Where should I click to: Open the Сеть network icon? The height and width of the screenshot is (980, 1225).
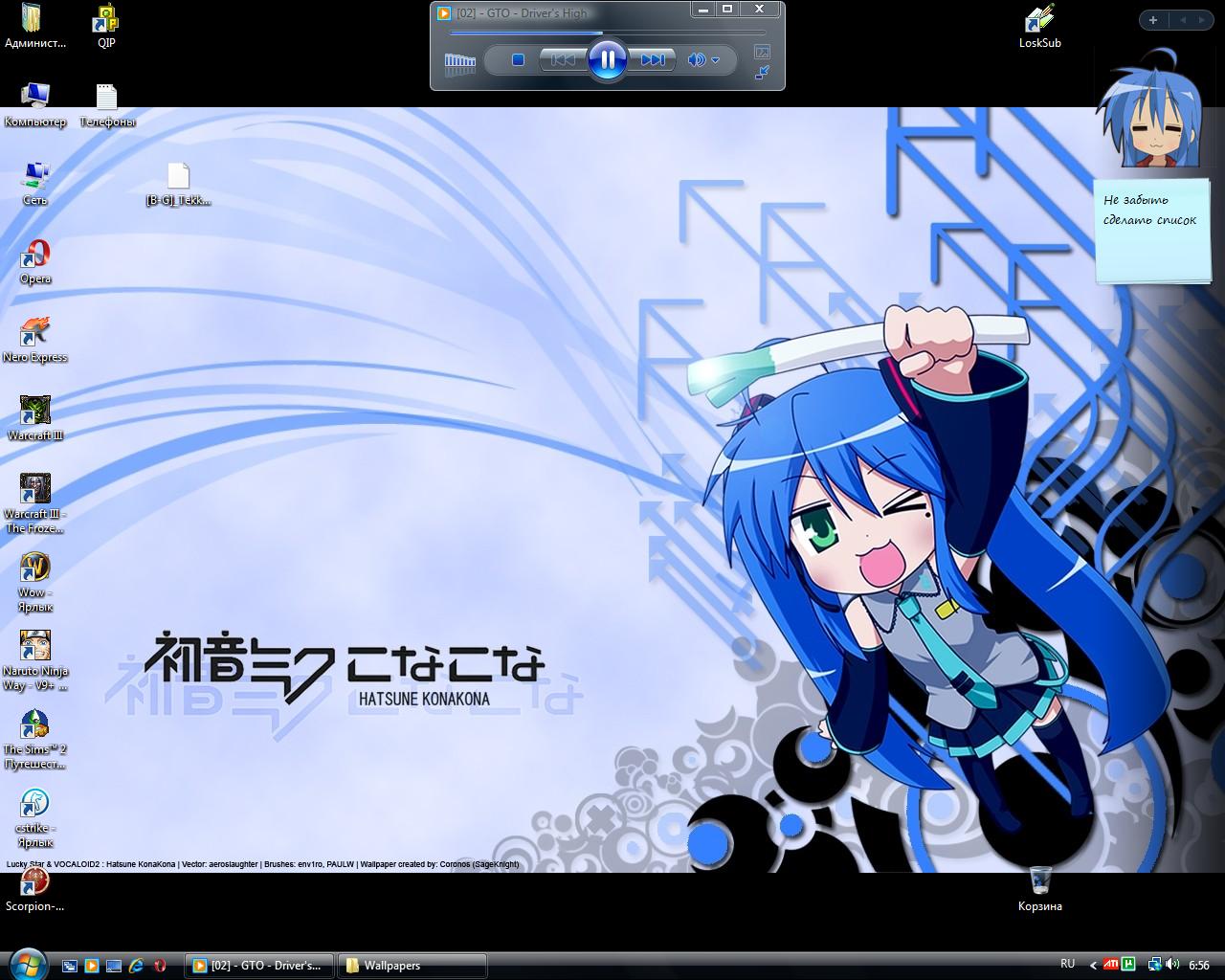(x=35, y=183)
